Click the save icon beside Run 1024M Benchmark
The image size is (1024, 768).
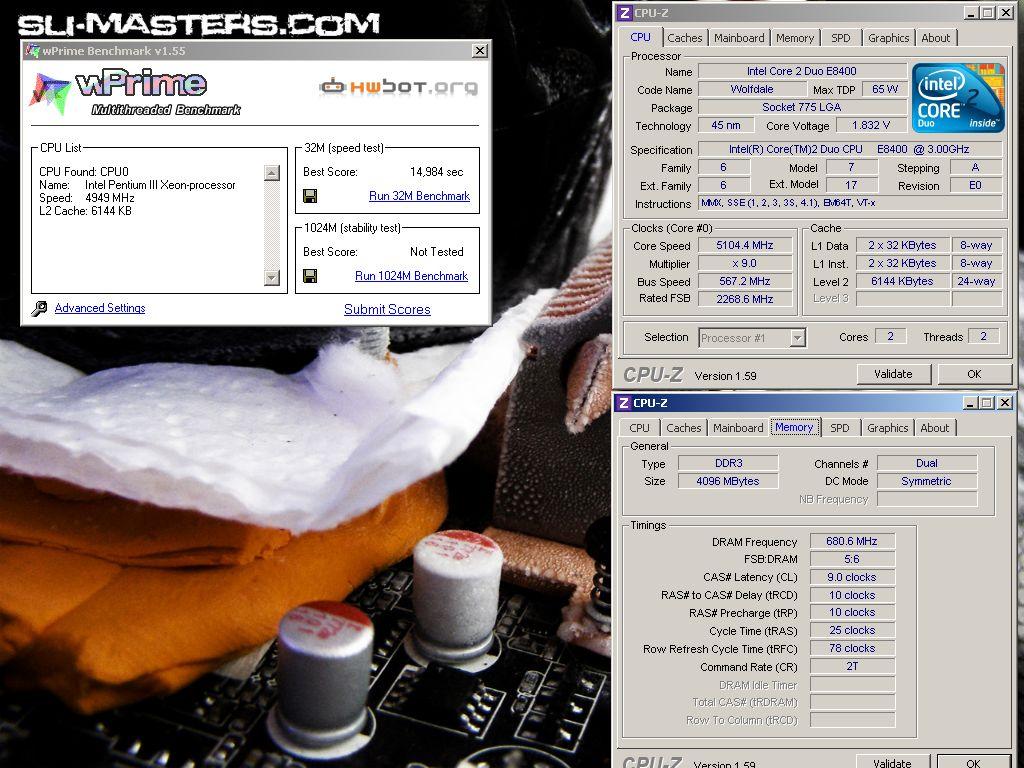pyautogui.click(x=310, y=276)
